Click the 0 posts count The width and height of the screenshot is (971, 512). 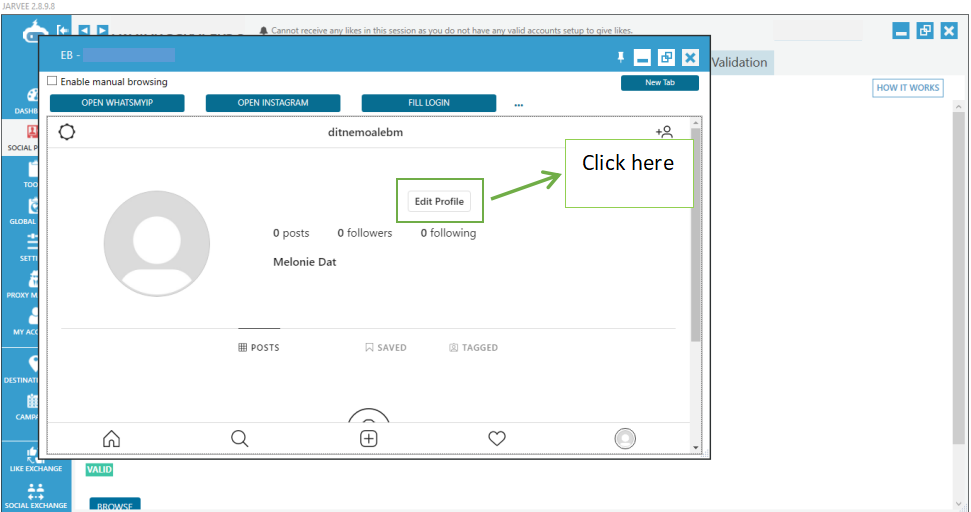click(x=291, y=233)
